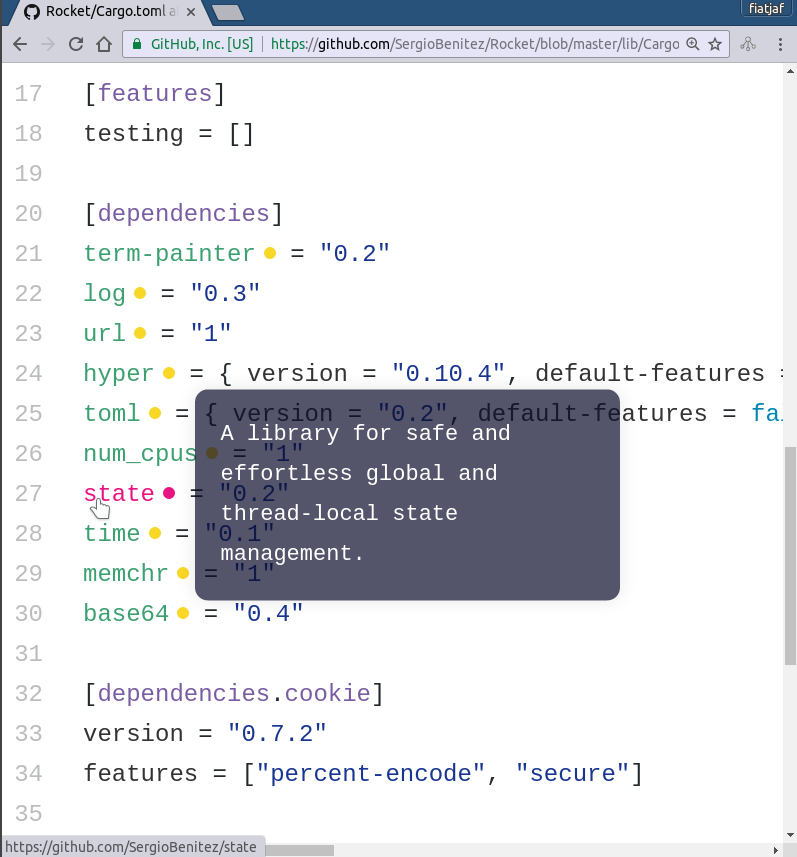The height and width of the screenshot is (857, 797).
Task: Bookmark this page with the star icon
Action: tap(715, 44)
